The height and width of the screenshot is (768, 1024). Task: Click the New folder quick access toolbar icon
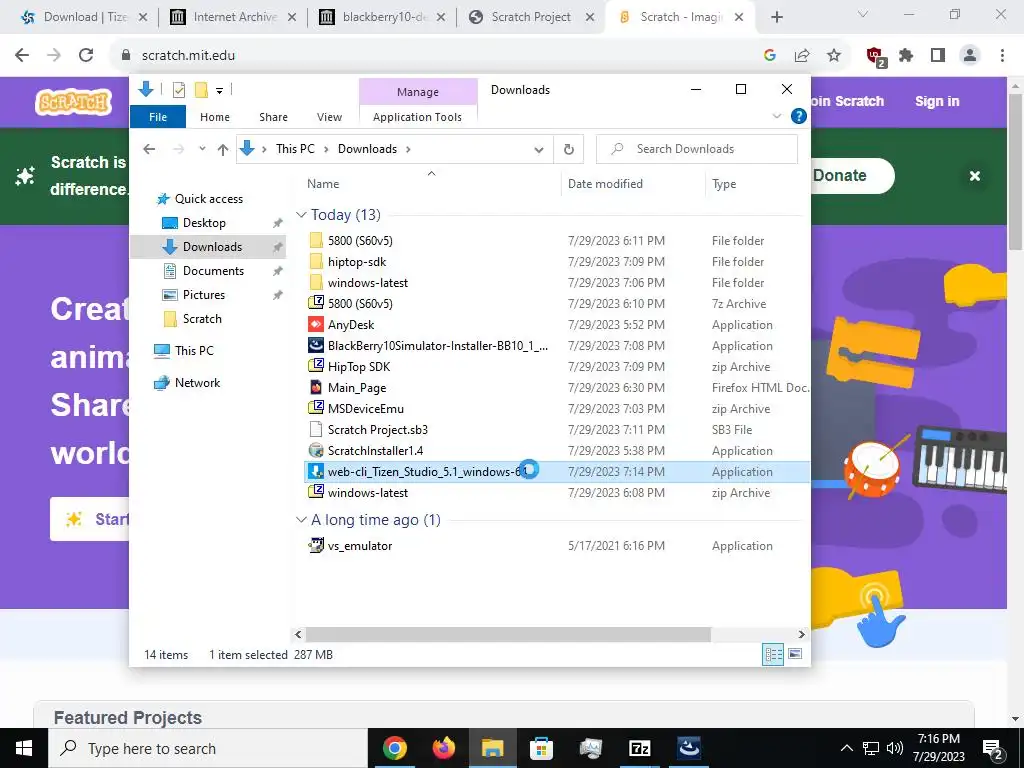point(201,90)
